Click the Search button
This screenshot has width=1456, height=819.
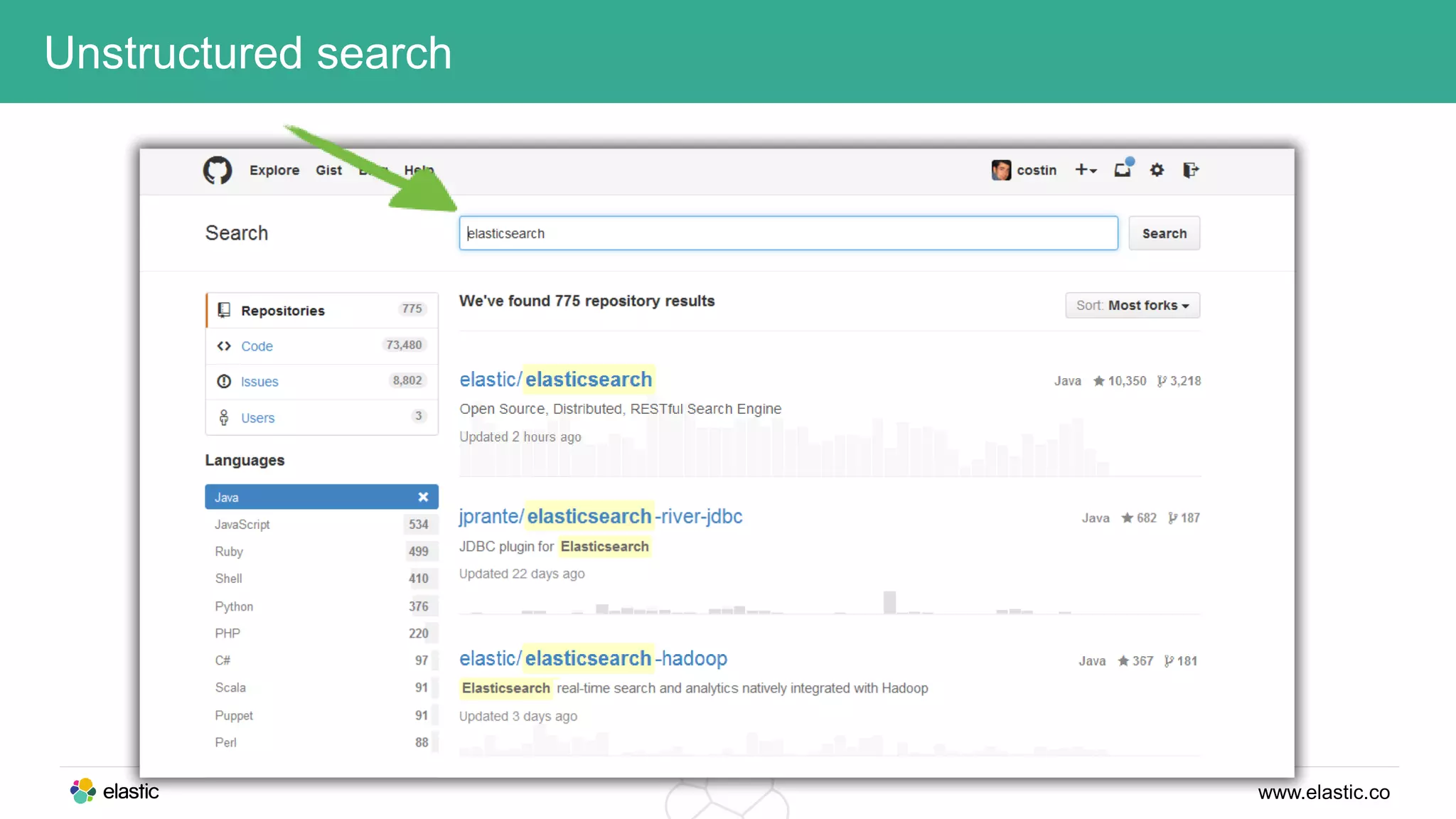[x=1165, y=233]
